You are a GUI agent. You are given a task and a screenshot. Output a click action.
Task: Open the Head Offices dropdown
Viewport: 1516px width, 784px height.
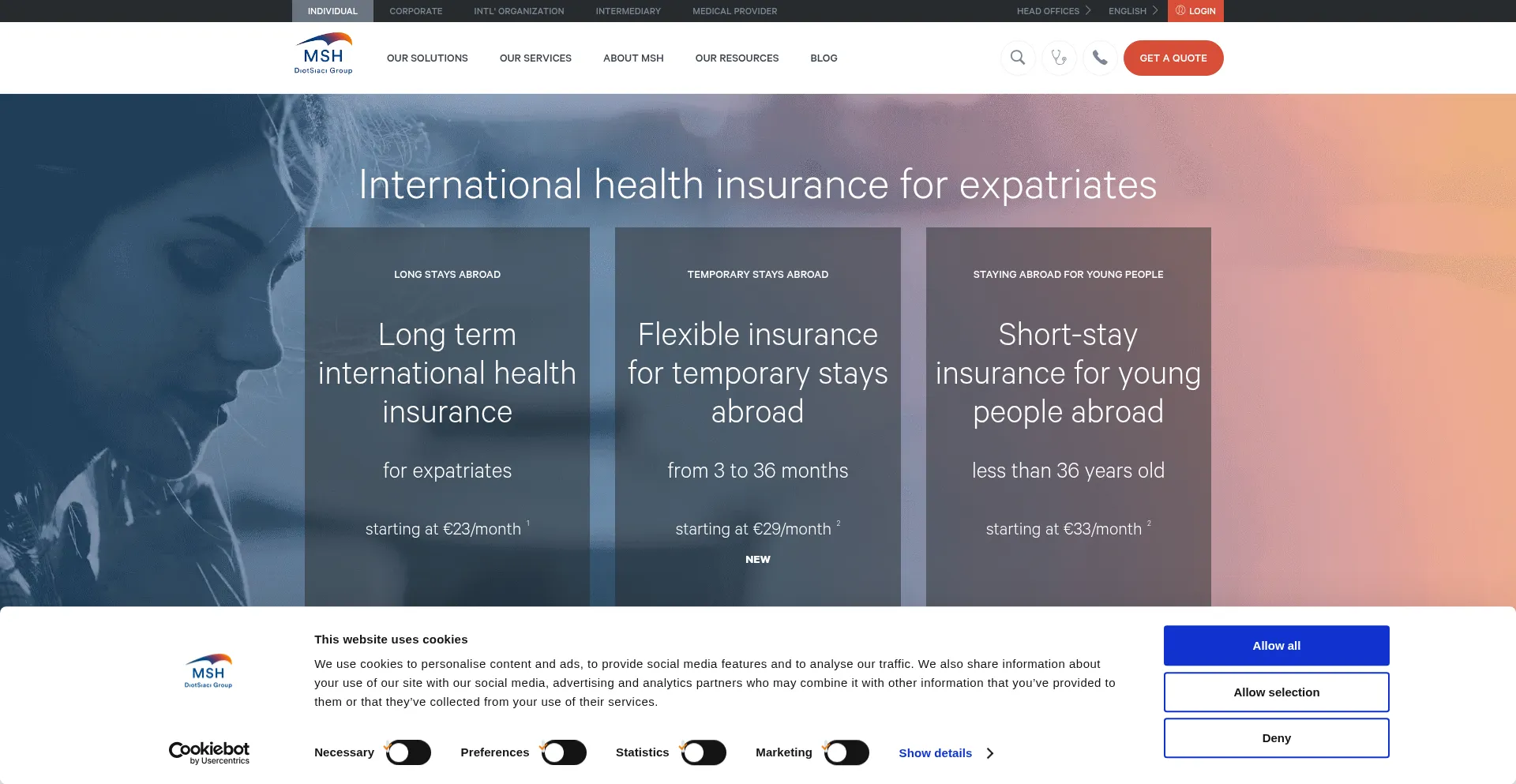pos(1053,11)
